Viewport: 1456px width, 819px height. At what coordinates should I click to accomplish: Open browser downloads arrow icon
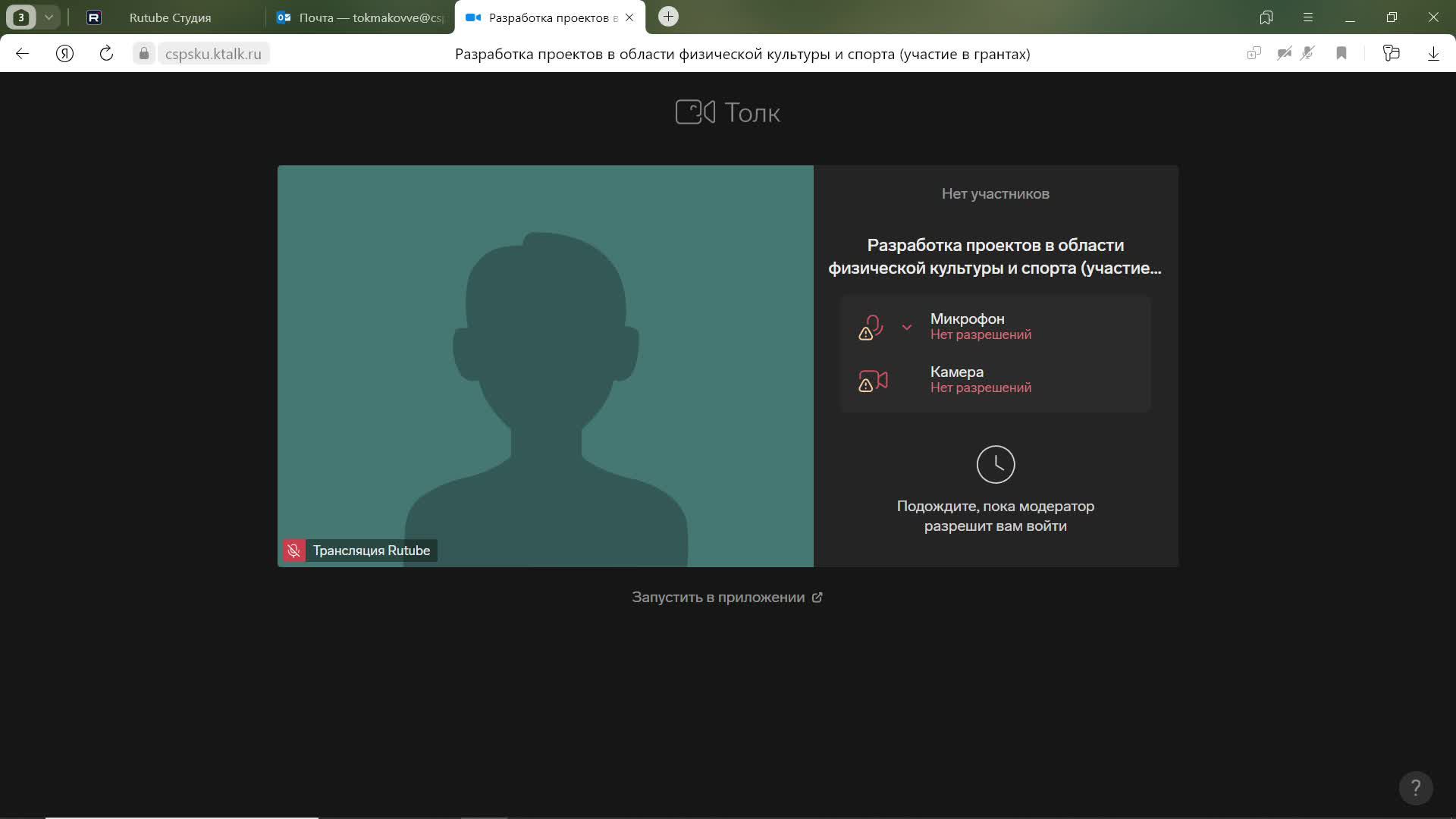pos(1433,53)
